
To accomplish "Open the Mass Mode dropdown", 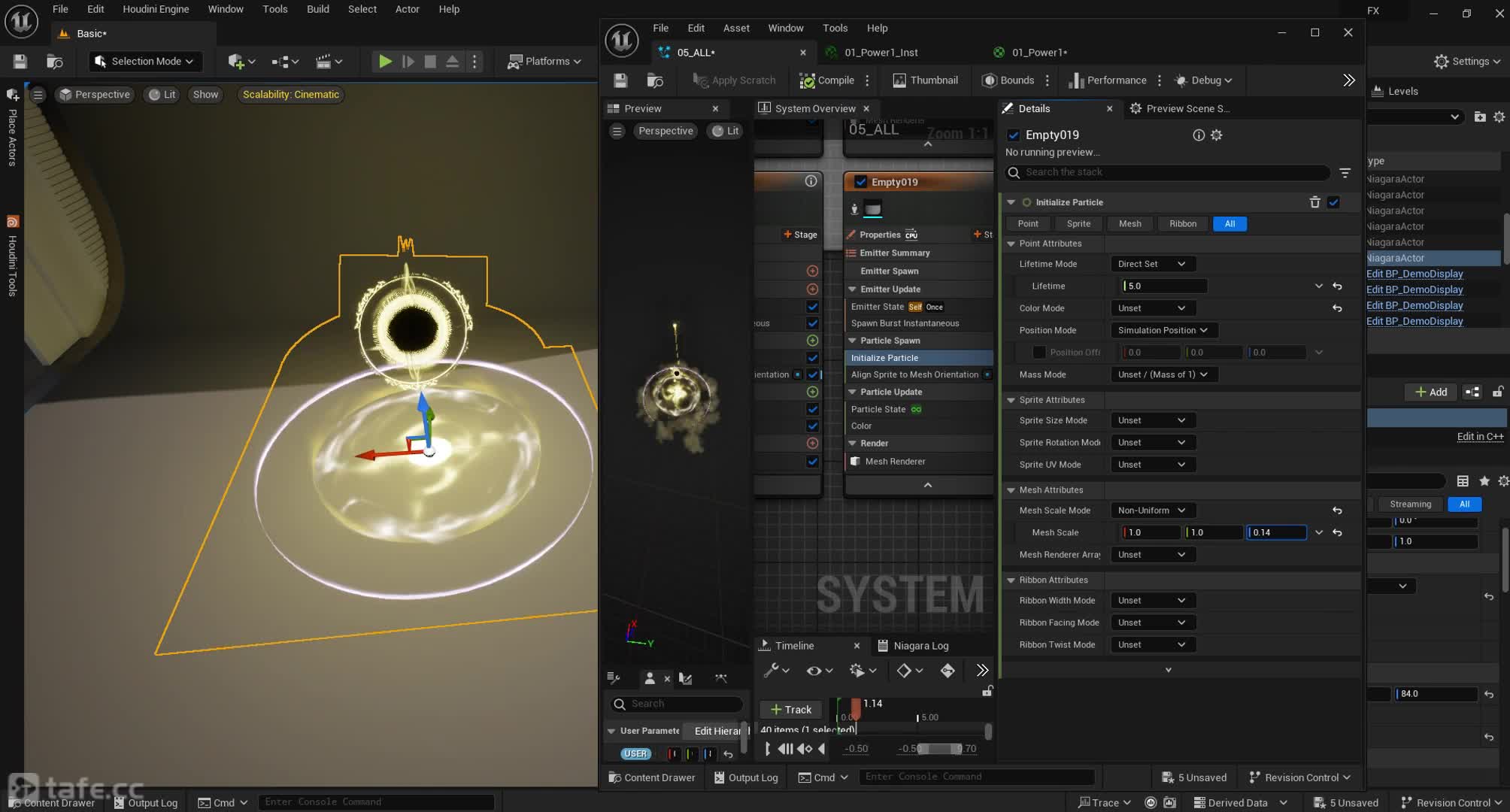I will pyautogui.click(x=1163, y=374).
